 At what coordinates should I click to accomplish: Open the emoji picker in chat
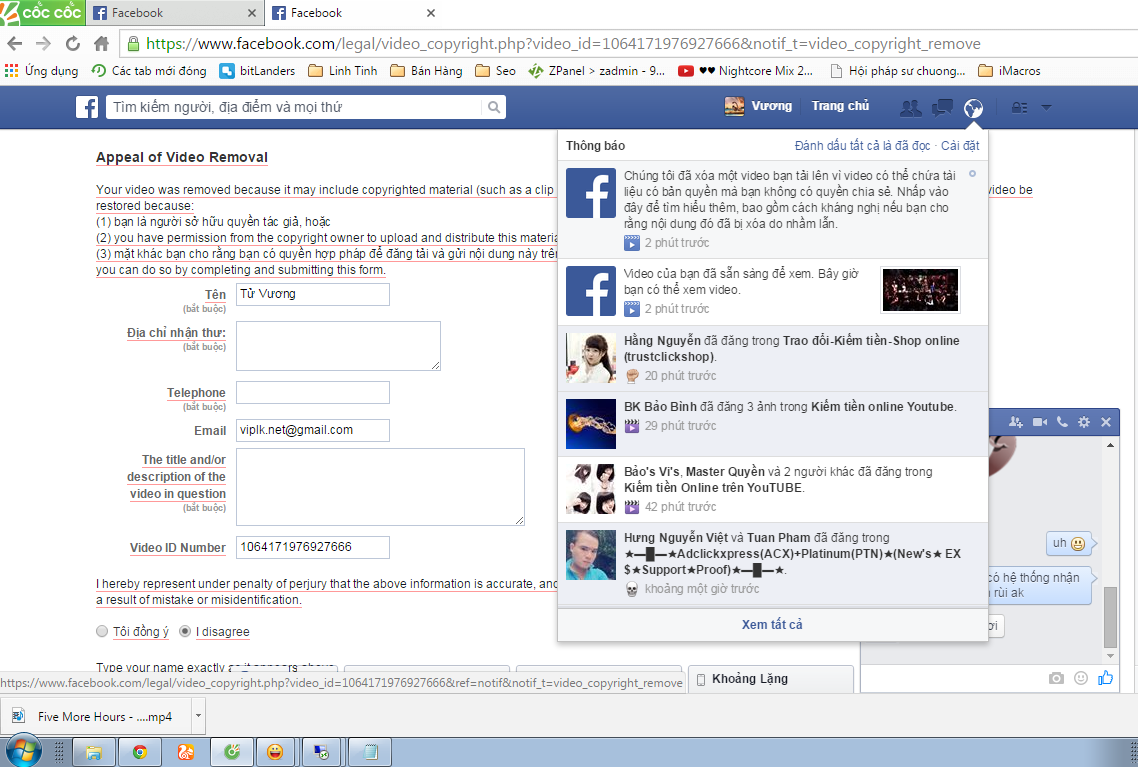tap(1081, 678)
